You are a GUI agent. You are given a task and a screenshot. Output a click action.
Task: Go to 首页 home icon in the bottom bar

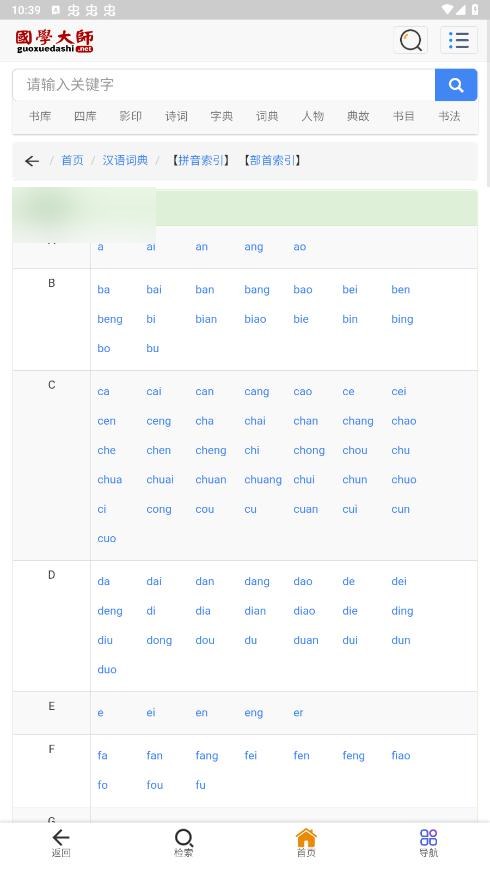pyautogui.click(x=306, y=843)
